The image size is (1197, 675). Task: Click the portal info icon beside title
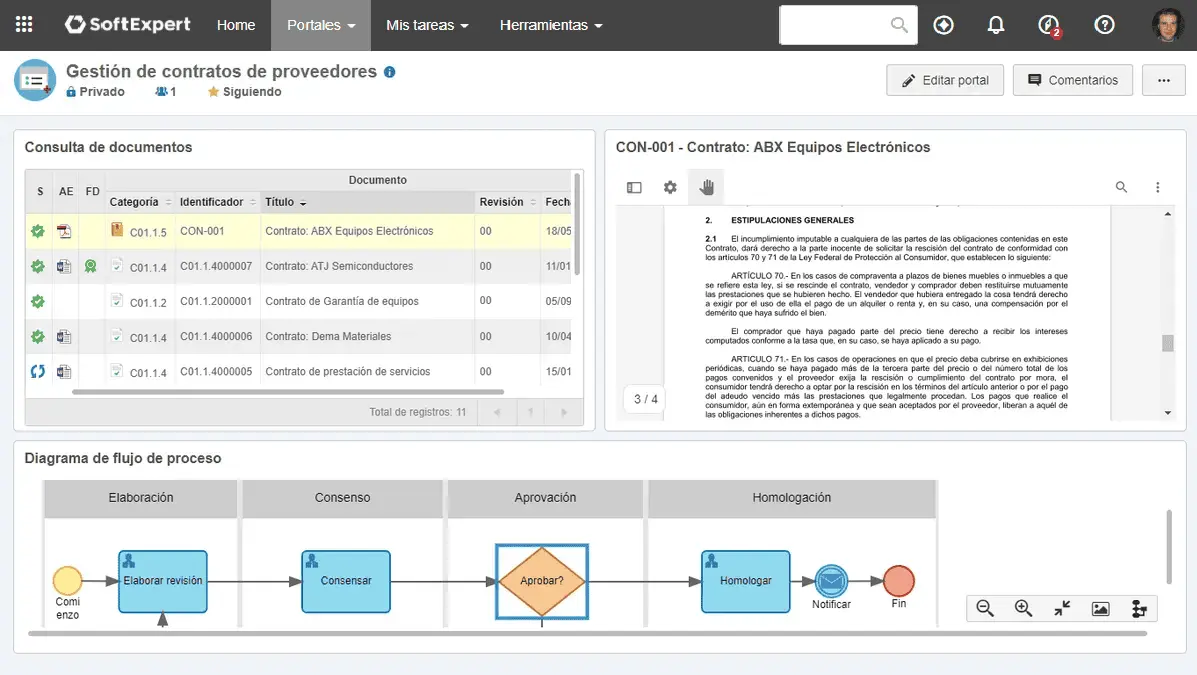389,72
